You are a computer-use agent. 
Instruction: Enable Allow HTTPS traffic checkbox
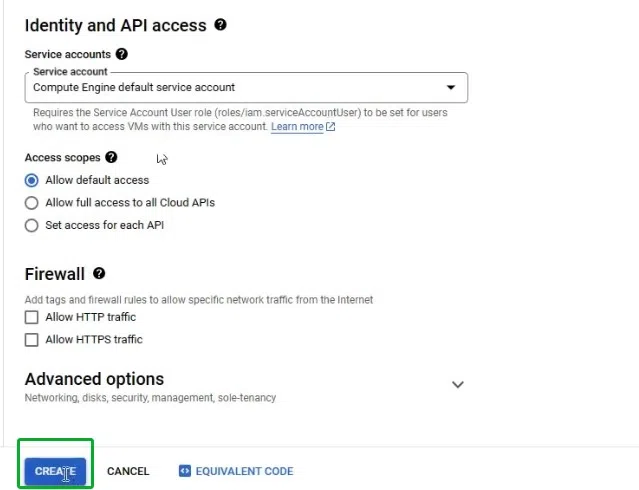point(32,340)
